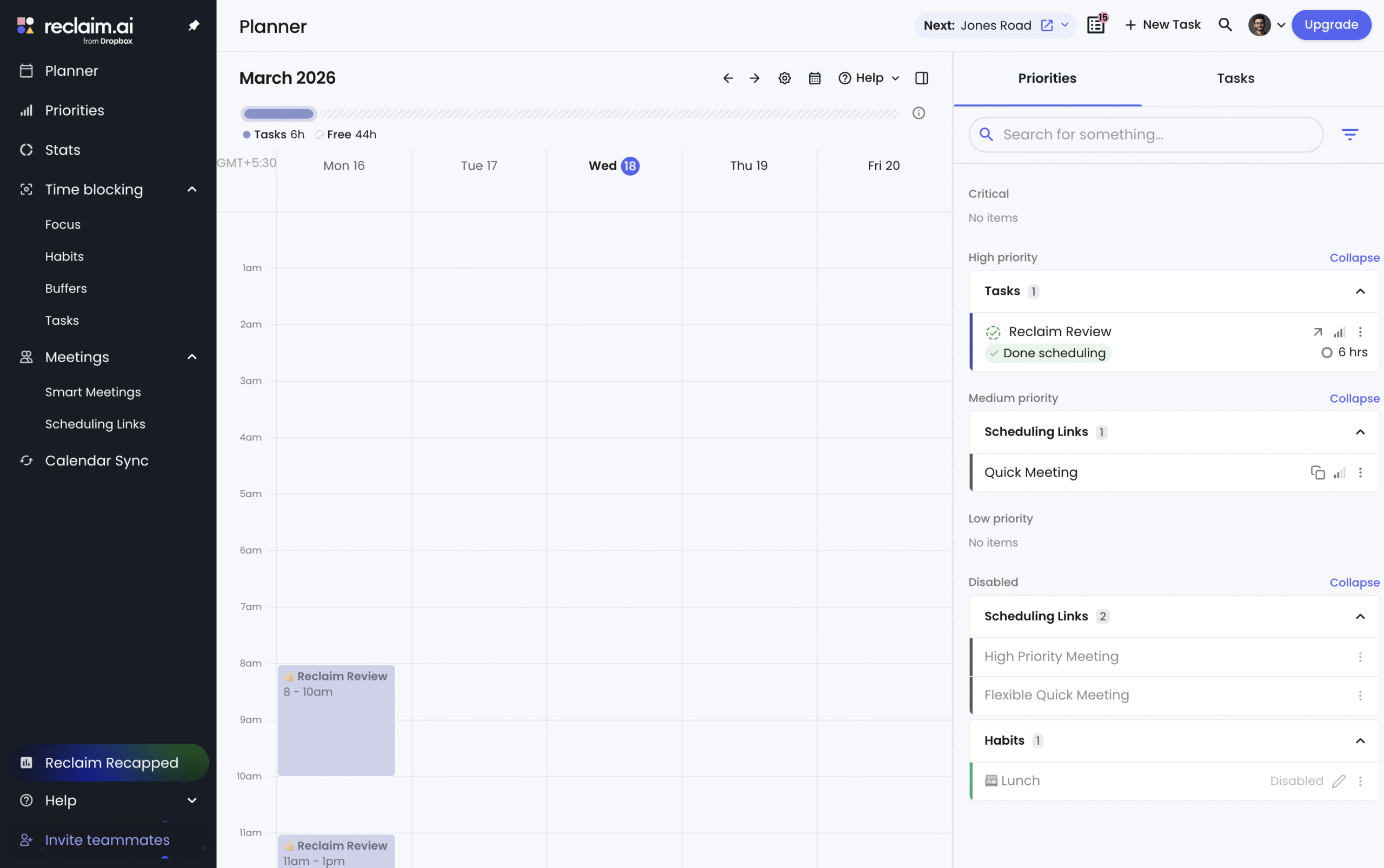
Task: Click Invite teammates
Action: point(108,840)
